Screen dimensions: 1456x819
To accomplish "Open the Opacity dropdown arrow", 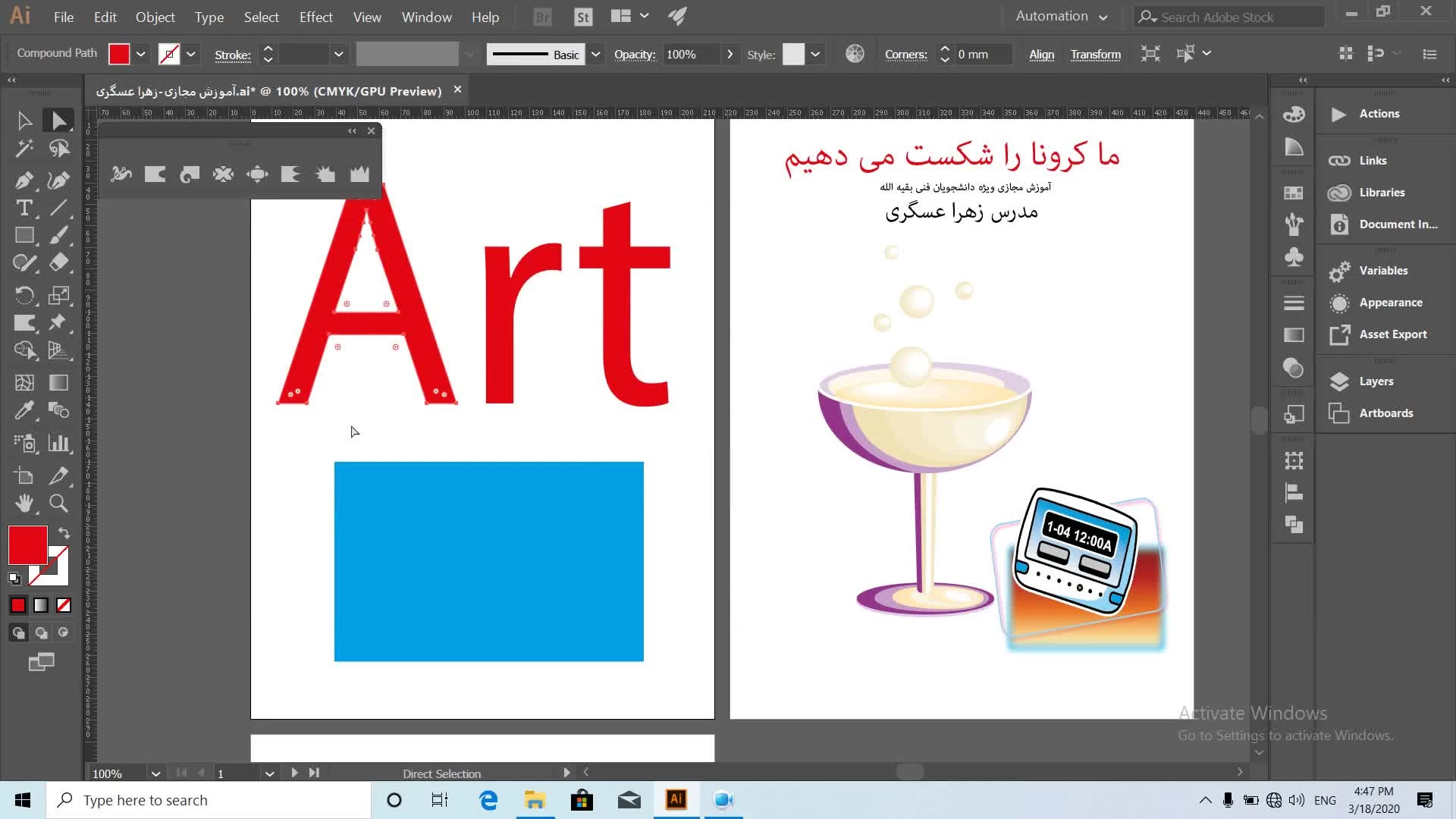I will 730,54.
